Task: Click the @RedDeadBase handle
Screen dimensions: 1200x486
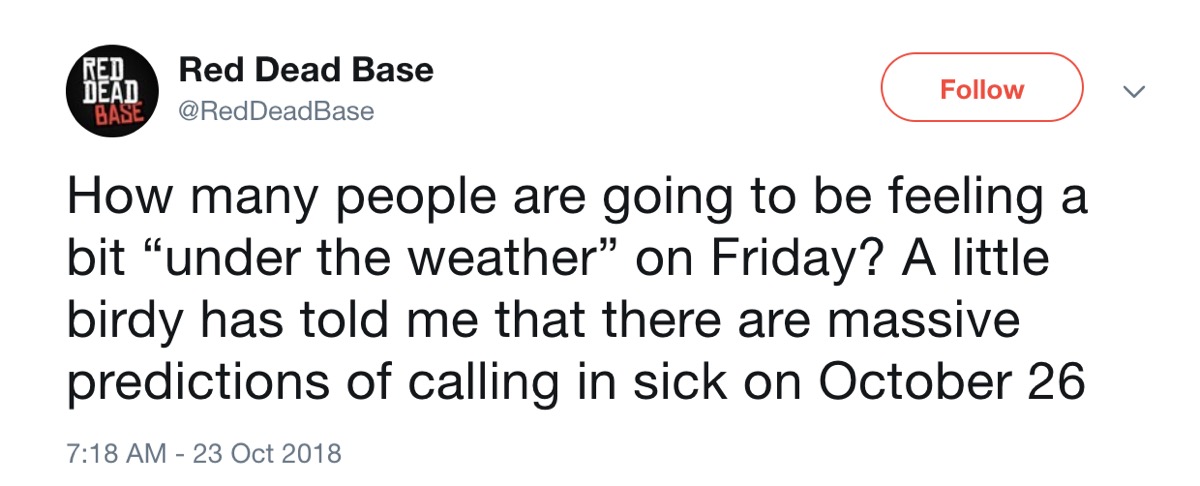Action: coord(275,111)
